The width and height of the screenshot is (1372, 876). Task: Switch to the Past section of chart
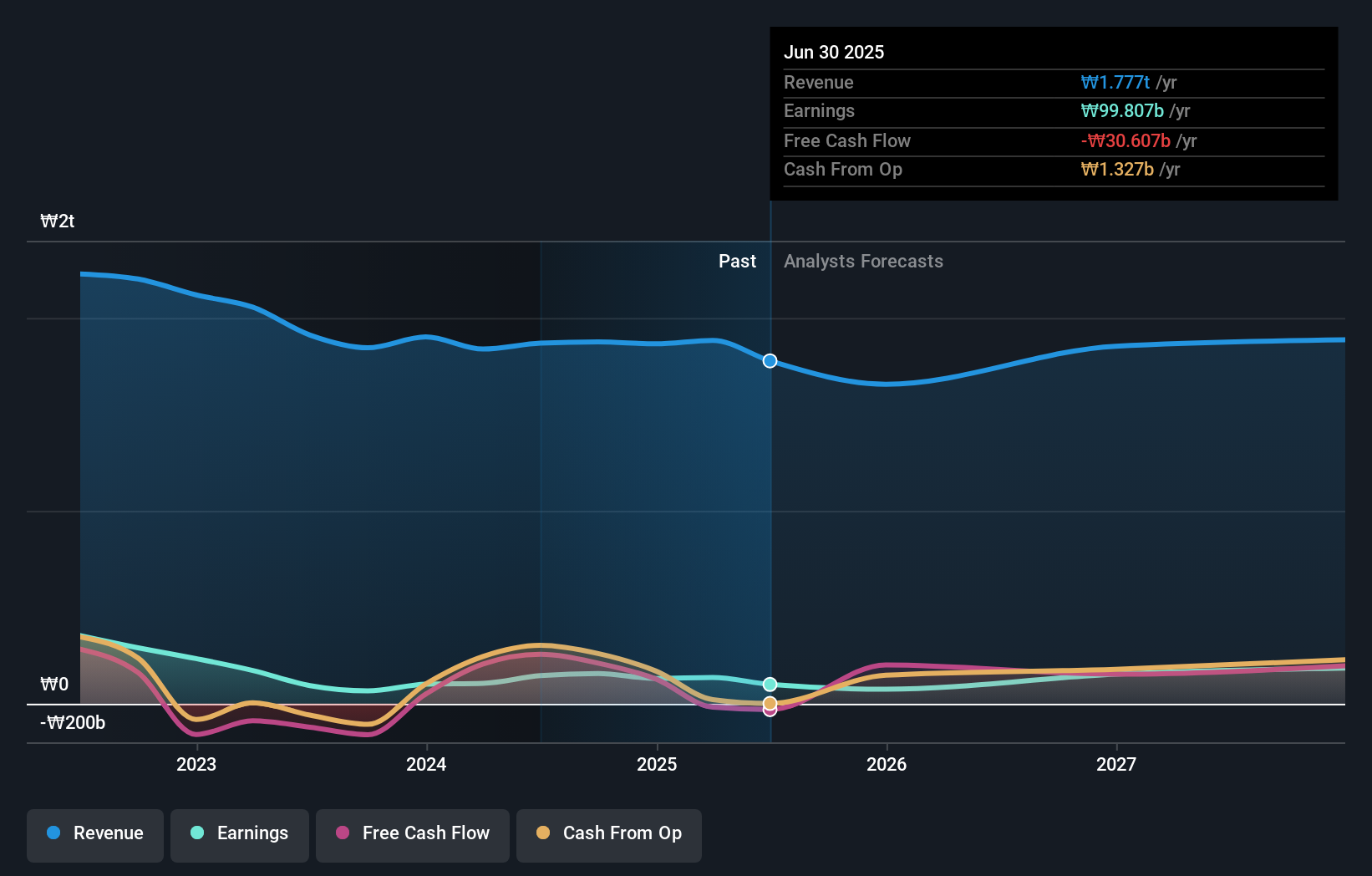point(736,261)
